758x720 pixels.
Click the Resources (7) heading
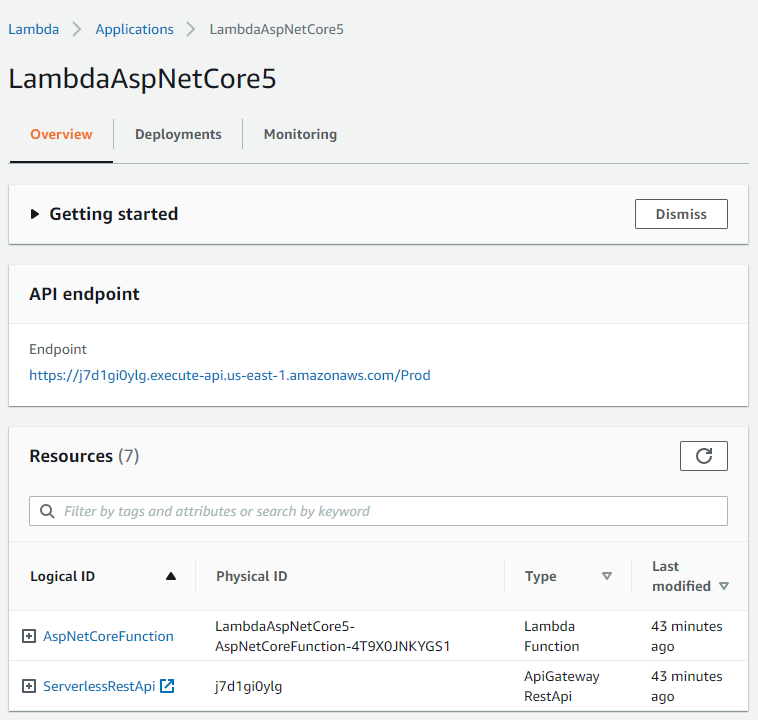[x=84, y=456]
